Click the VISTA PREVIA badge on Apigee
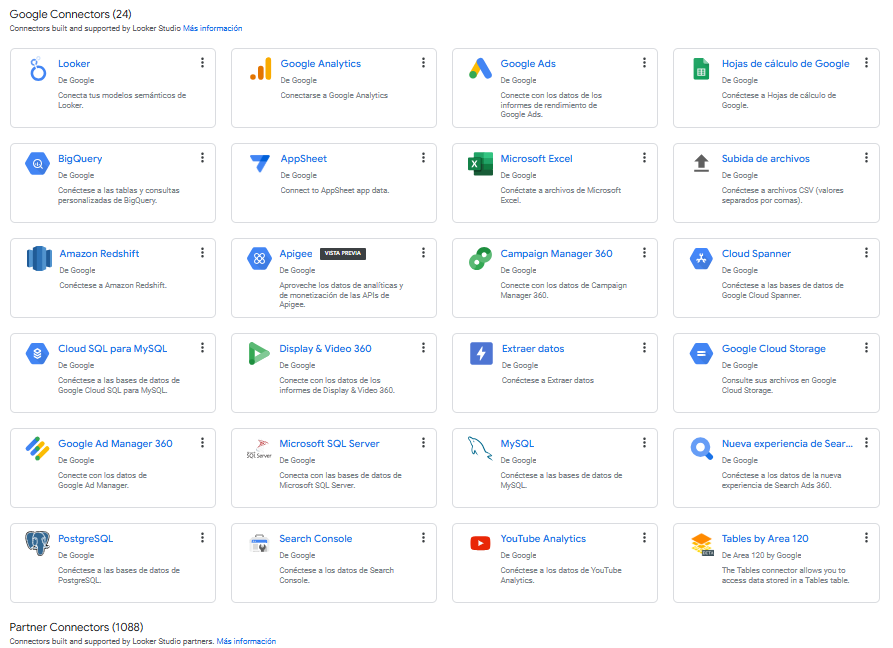 (343, 253)
